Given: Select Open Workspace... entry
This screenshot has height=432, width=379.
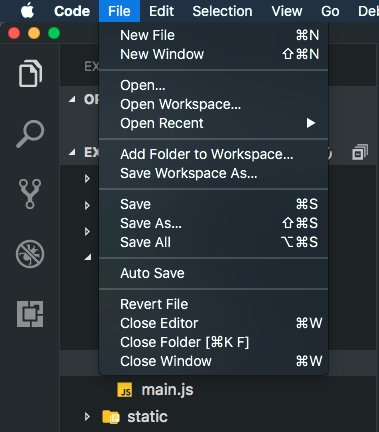Looking at the screenshot, I should pos(214,104).
